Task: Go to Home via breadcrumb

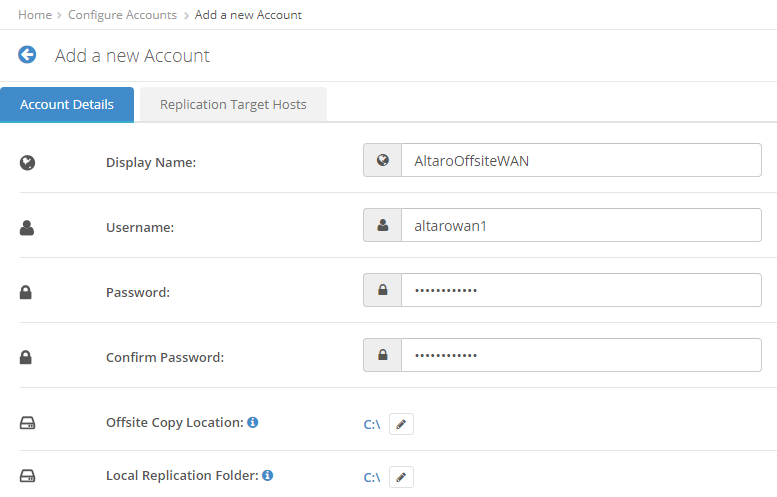Action: (35, 15)
